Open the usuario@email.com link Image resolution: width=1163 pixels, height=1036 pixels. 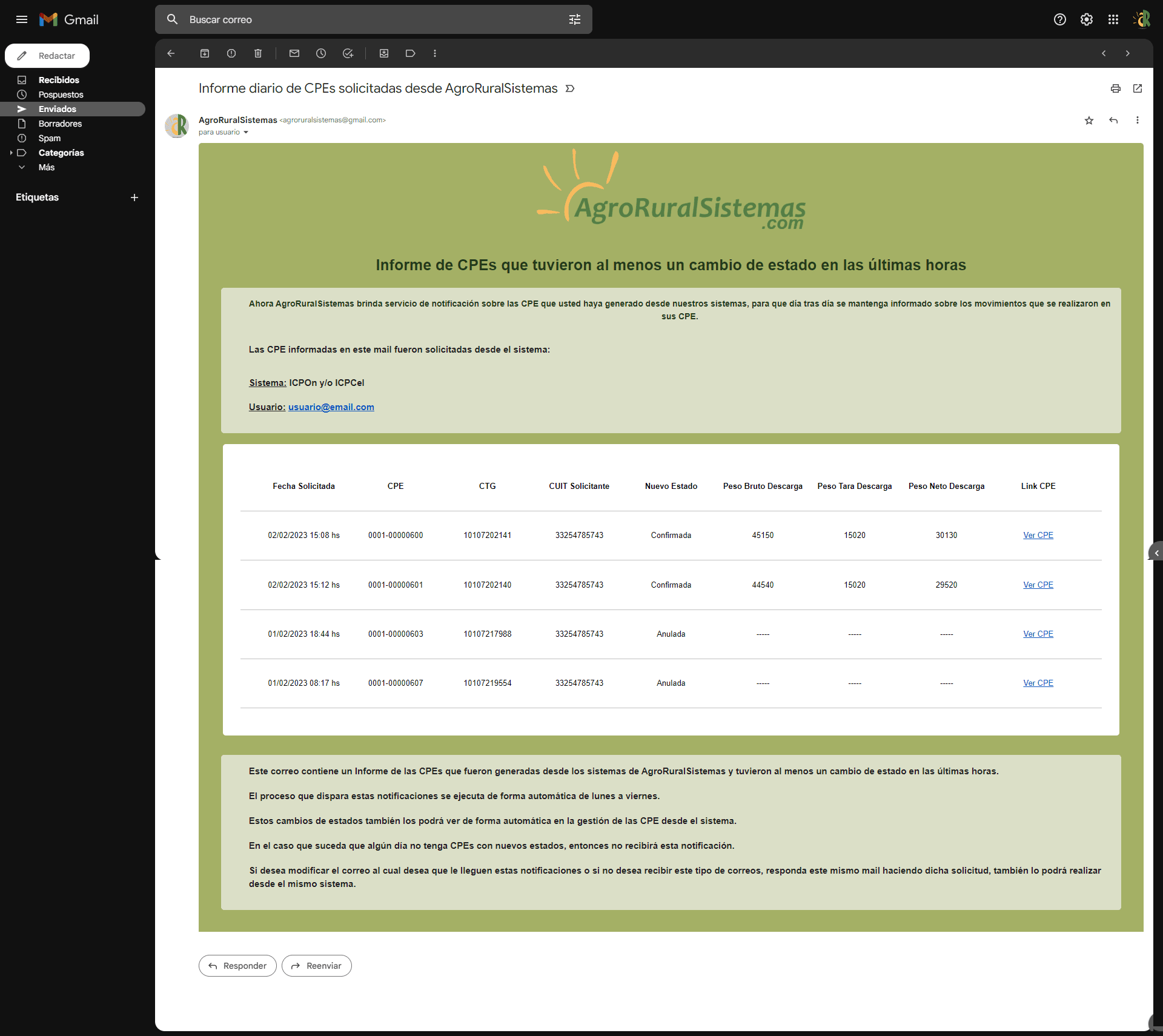(331, 407)
